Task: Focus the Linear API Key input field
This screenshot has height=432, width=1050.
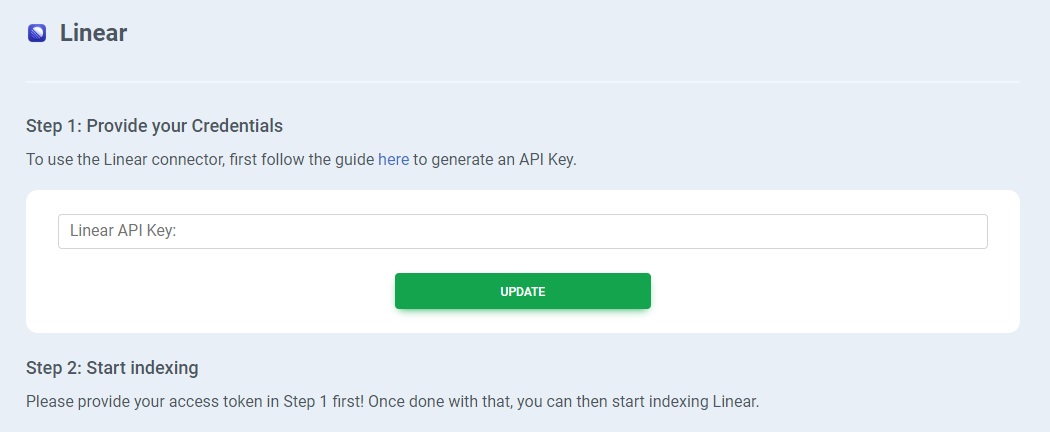Action: [522, 231]
